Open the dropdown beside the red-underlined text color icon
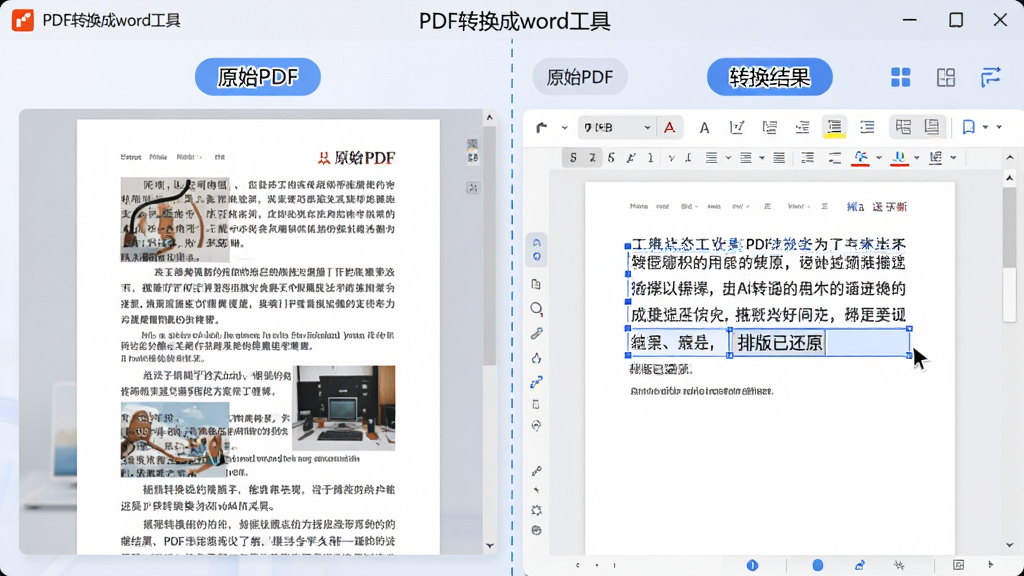 [879, 157]
